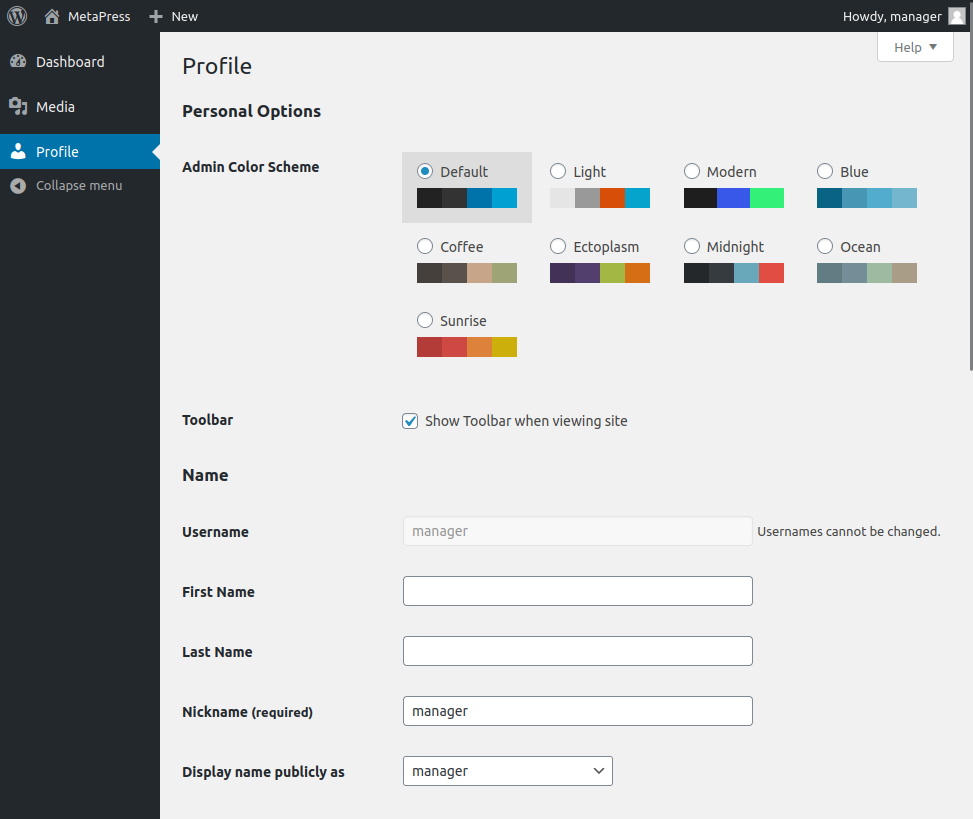Click the Media library icon in sidebar
Screen dimensions: 973x819
click(18, 107)
